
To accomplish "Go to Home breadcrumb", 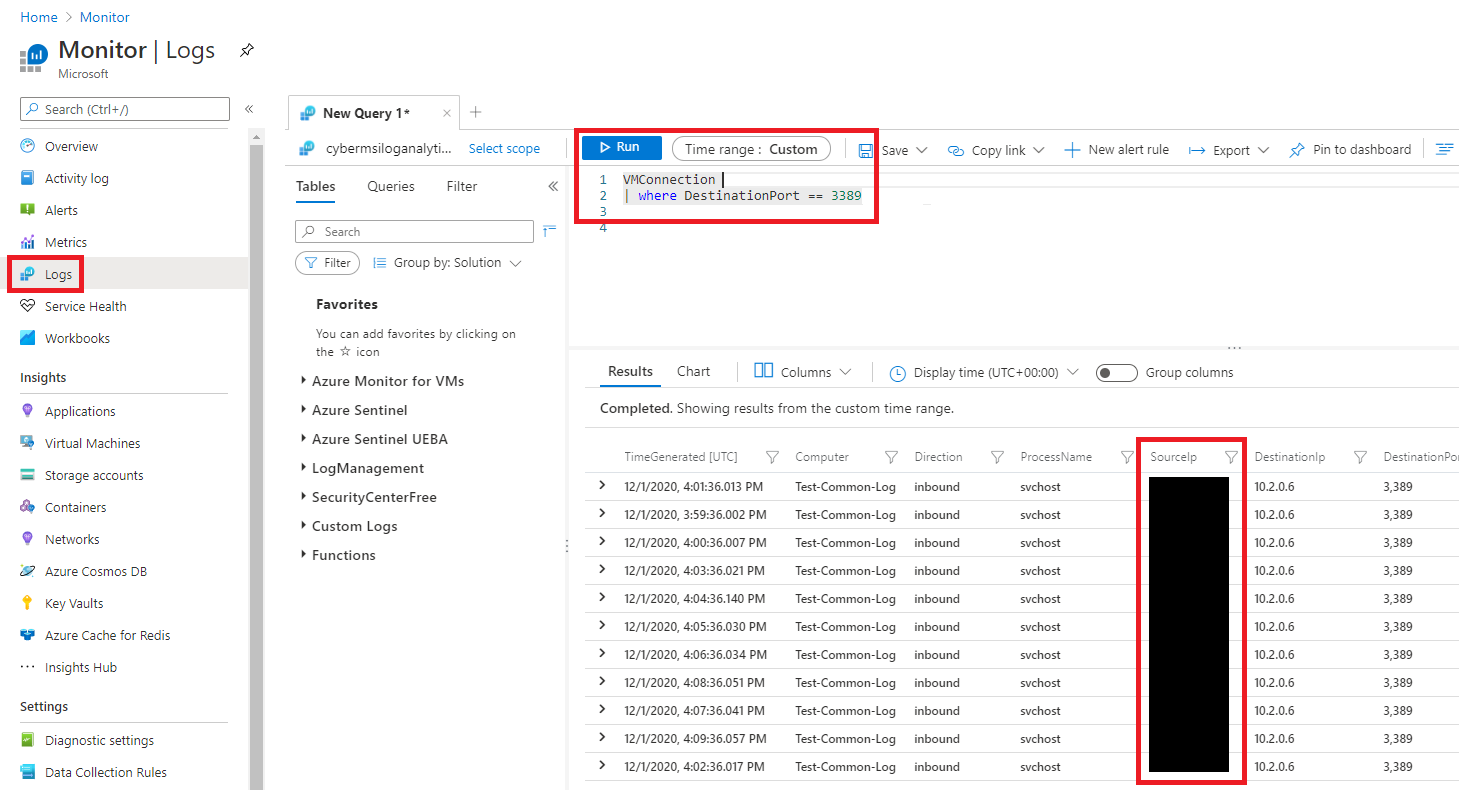I will (x=39, y=17).
